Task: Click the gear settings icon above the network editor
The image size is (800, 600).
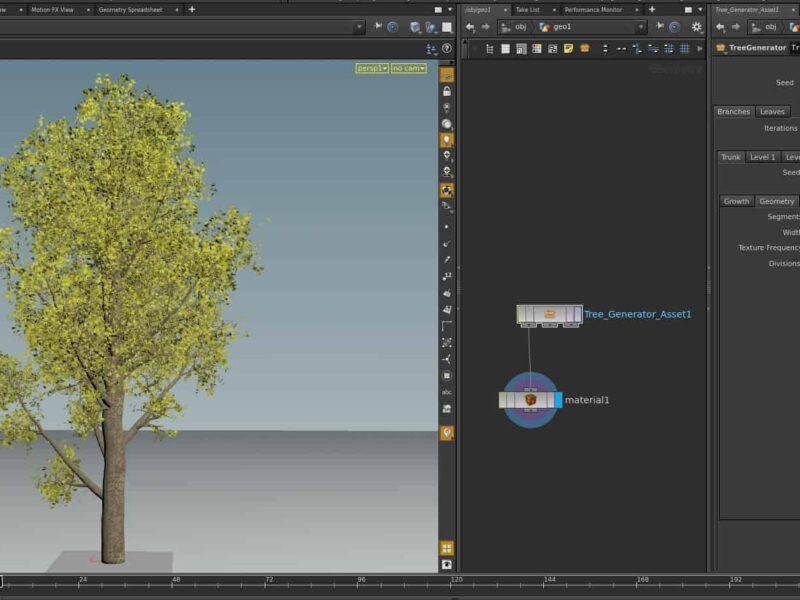Action: (695, 26)
